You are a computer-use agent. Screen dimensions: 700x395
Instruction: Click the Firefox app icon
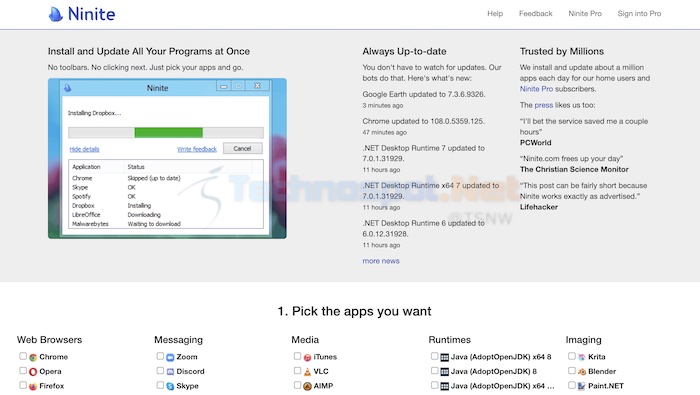point(33,386)
